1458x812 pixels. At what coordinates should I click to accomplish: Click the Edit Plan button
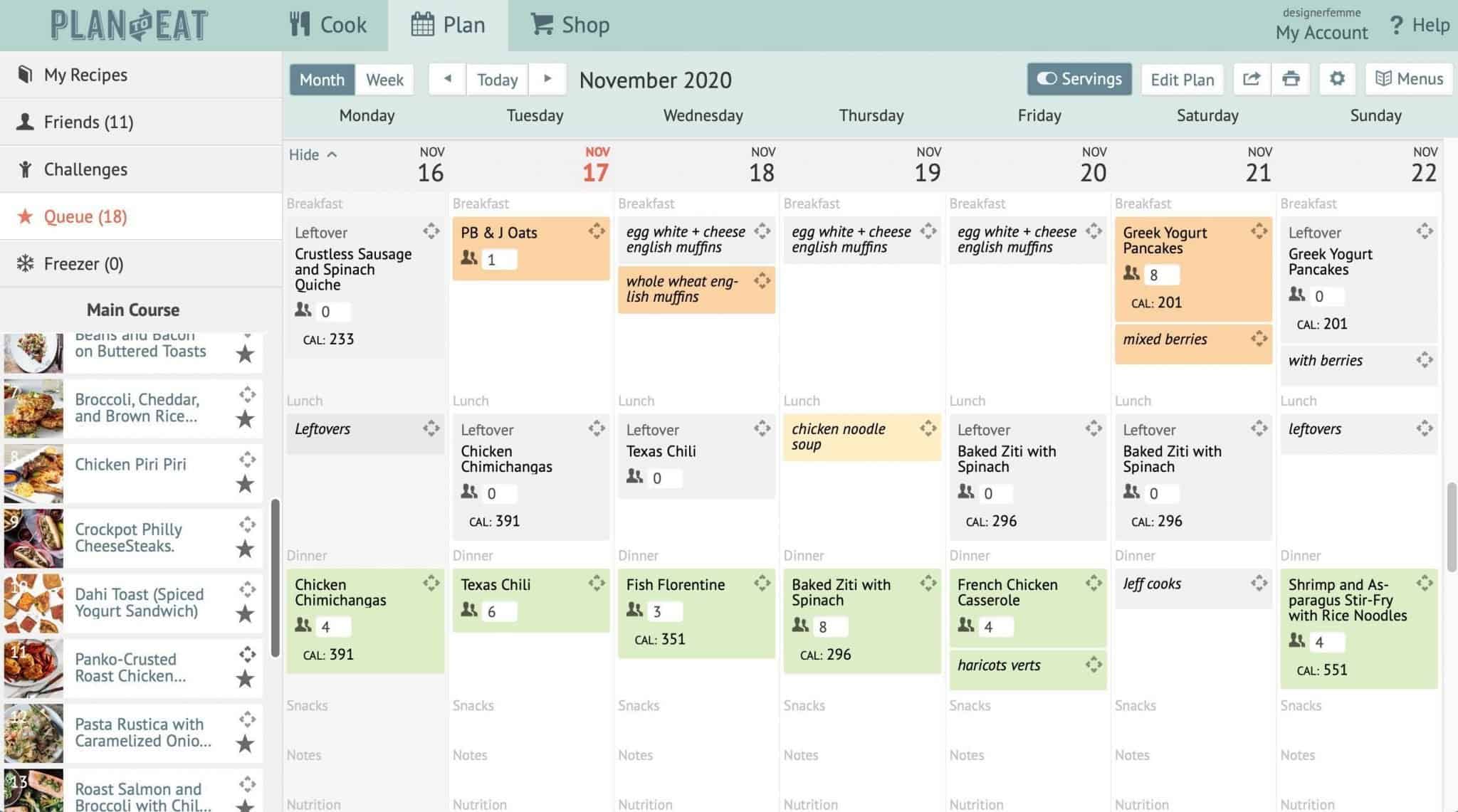pos(1182,79)
